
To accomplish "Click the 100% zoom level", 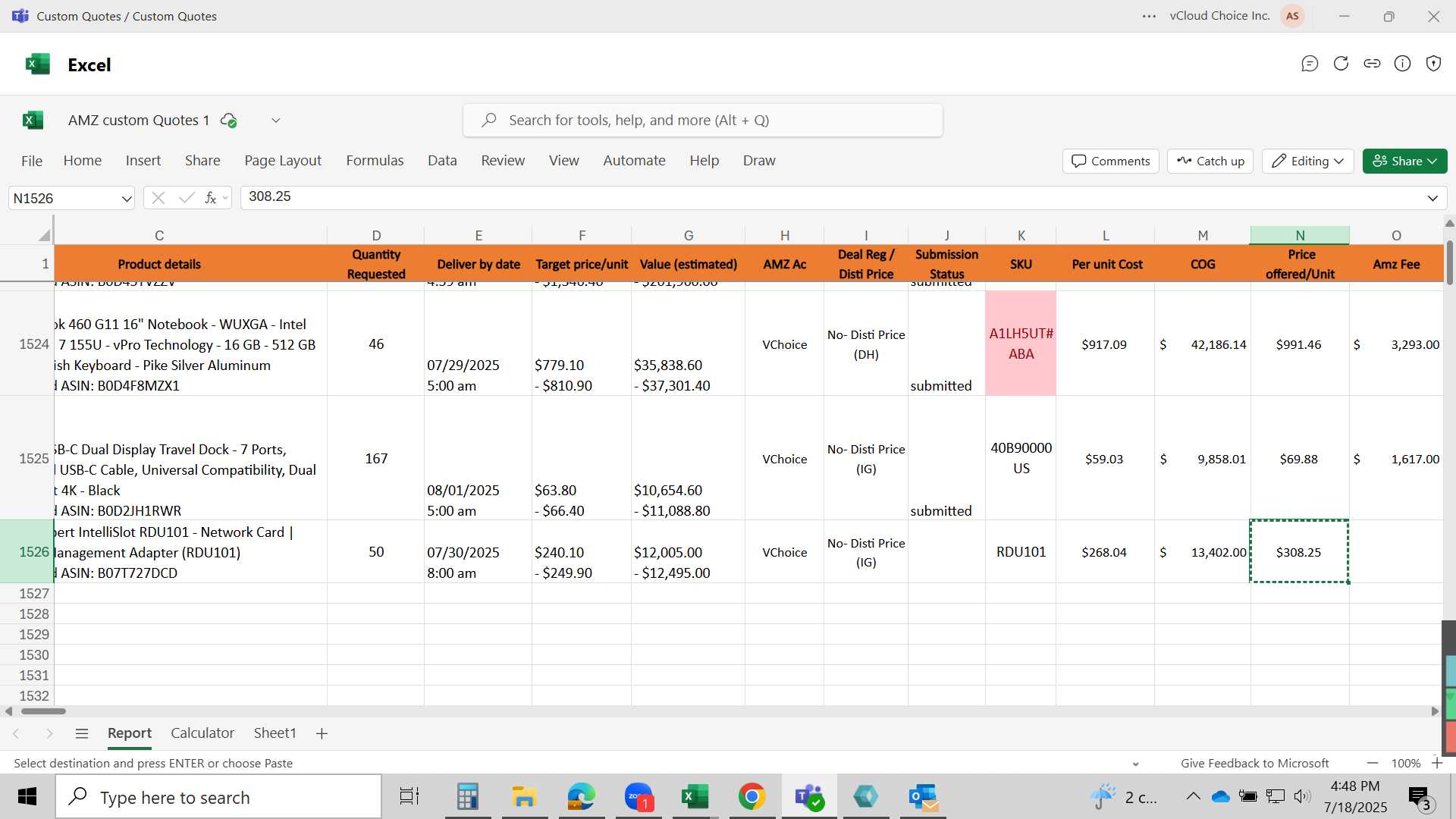I will pos(1405,763).
